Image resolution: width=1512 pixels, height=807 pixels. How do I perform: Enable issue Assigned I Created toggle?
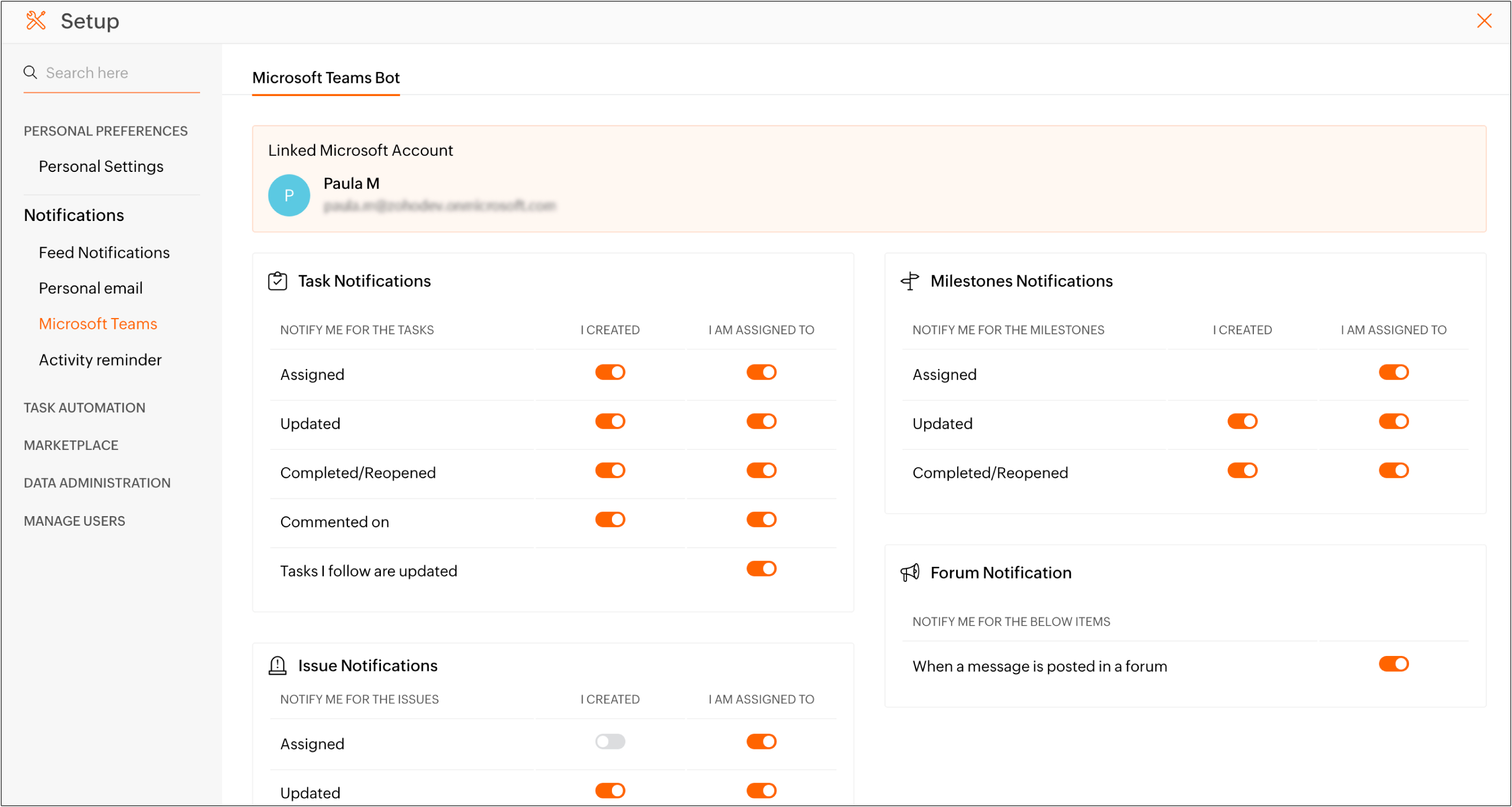coord(610,742)
